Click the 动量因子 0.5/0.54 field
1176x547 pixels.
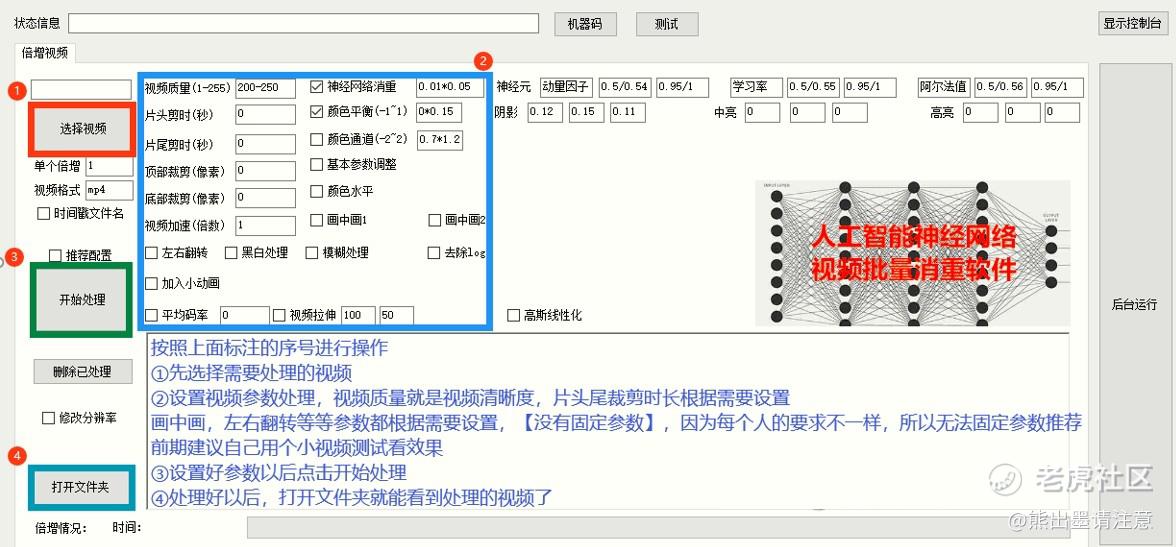[x=626, y=87]
